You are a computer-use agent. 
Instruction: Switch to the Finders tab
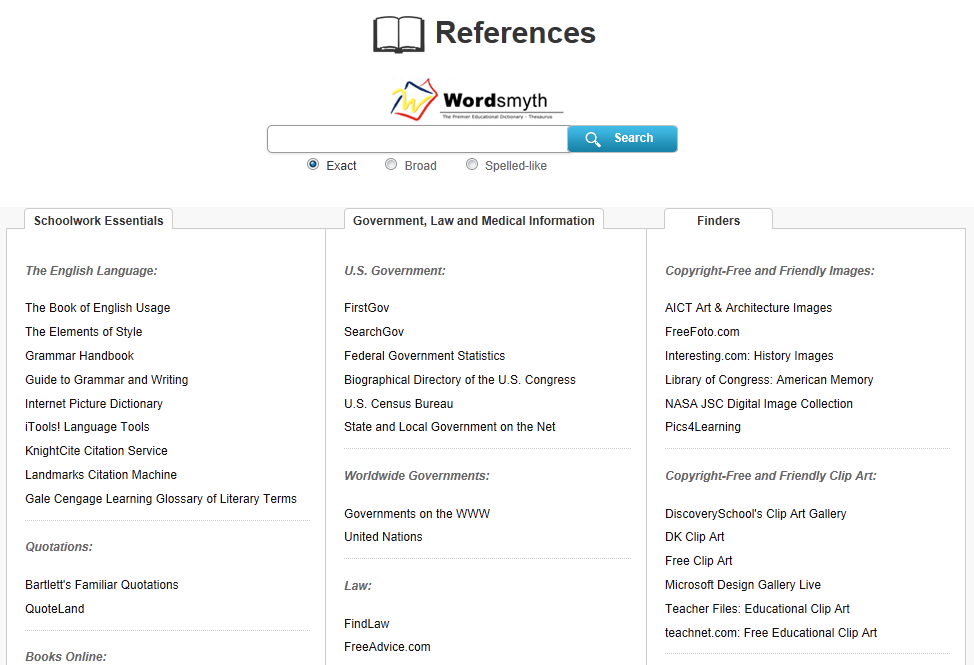pos(719,220)
